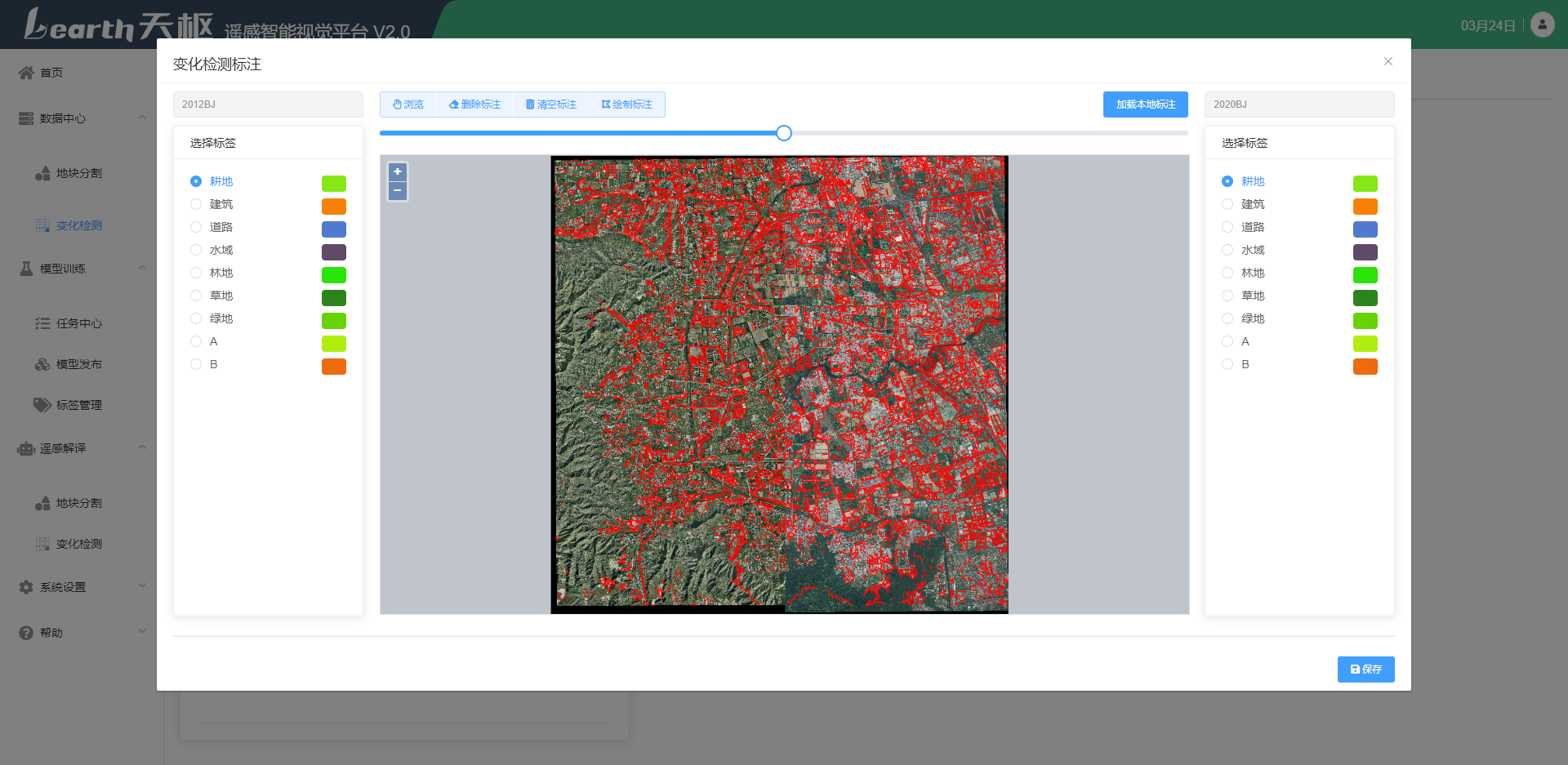Expand the 系统设置 sidebar menu

142,586
